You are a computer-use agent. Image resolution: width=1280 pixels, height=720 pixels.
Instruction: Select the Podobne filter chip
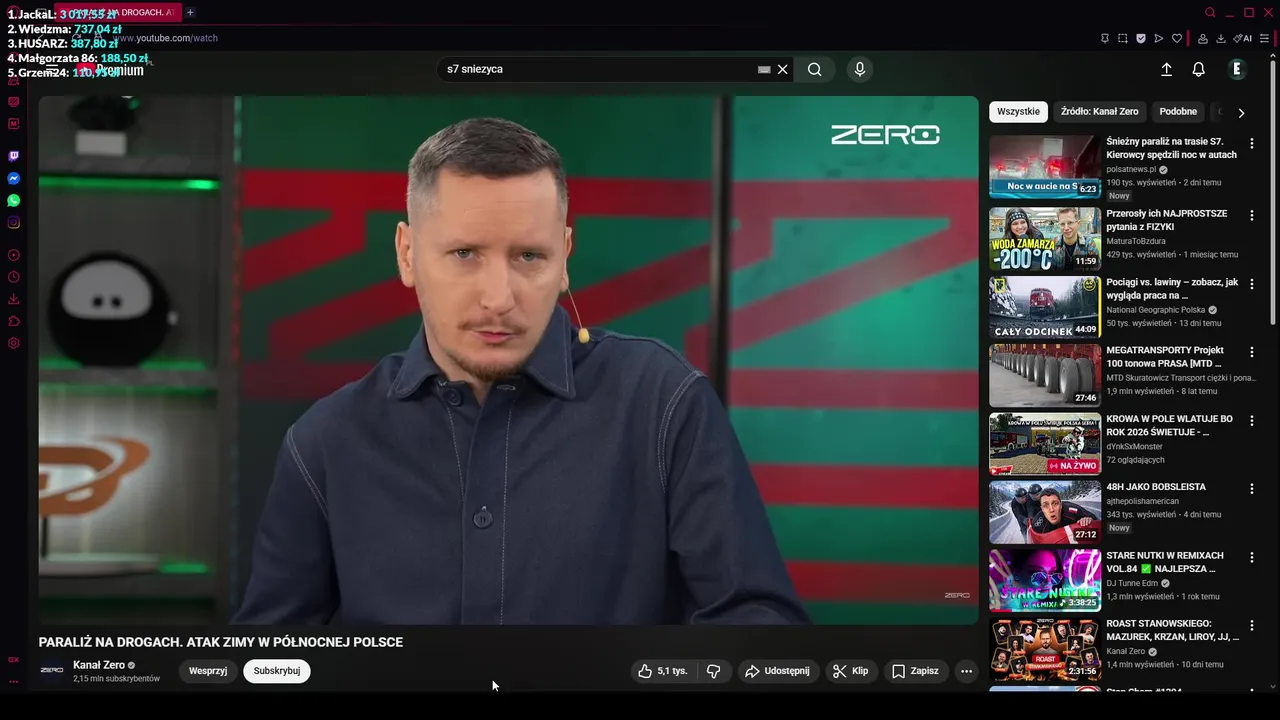click(x=1178, y=112)
